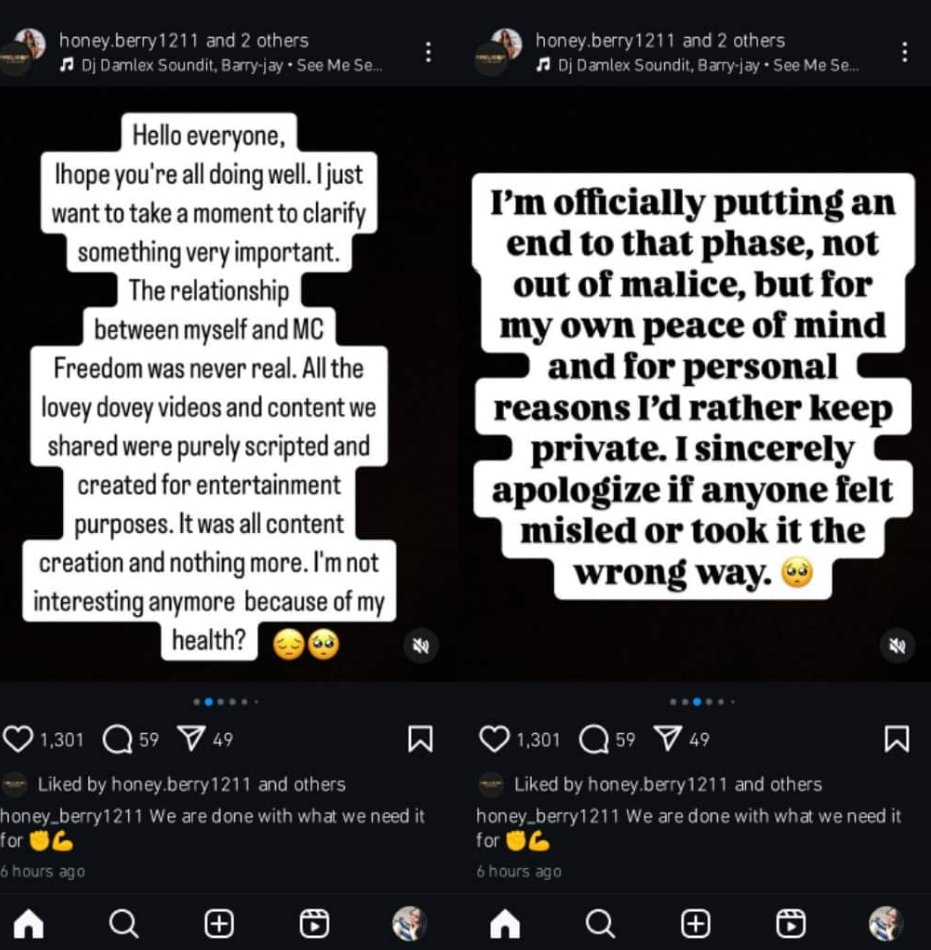Screen dimensions: 931x950
Task: Open honey.berry1211 profile from left post header
Action: (x=128, y=41)
